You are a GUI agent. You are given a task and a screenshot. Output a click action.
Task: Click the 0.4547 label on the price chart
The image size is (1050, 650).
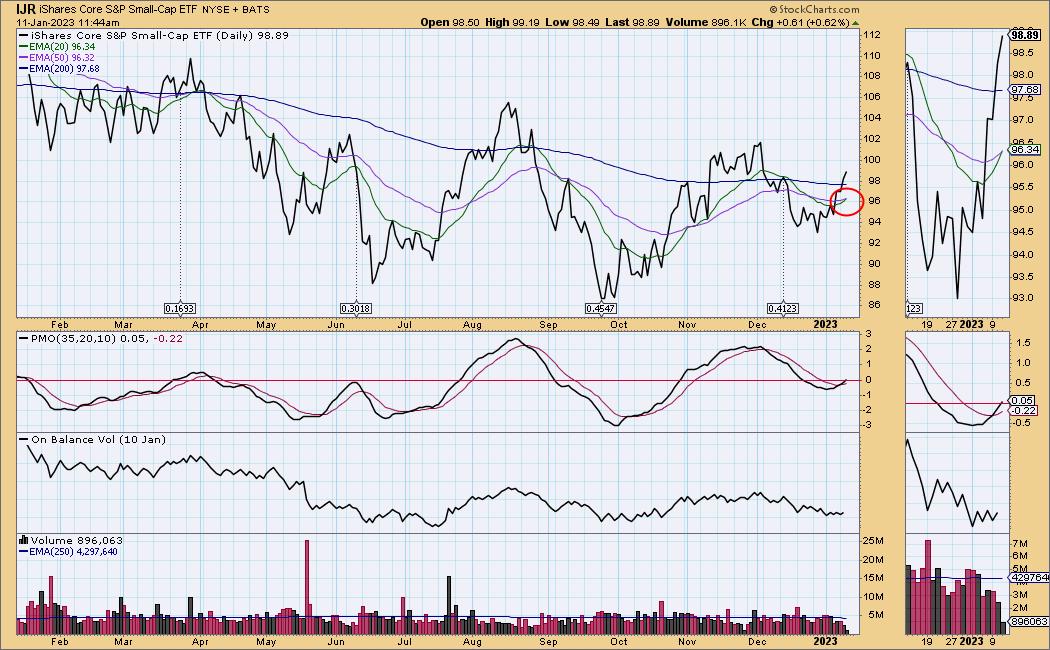[601, 309]
